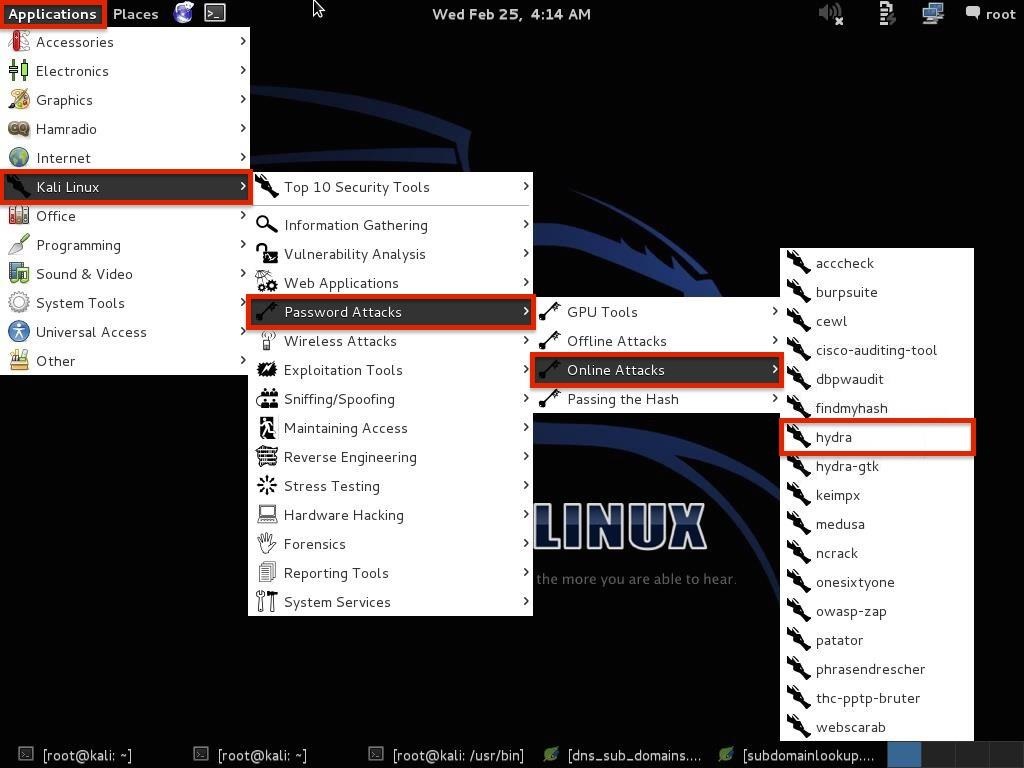
Task: Open the Places menu
Action: 135,14
